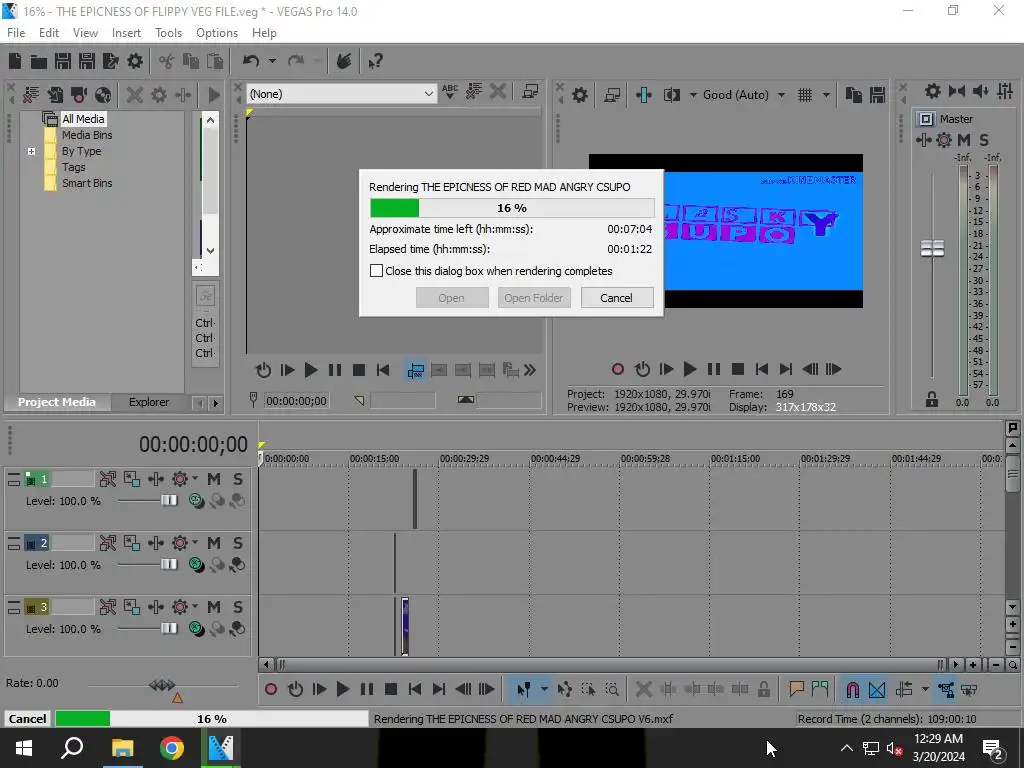Open the View menu
This screenshot has height=768, width=1024.
[85, 33]
